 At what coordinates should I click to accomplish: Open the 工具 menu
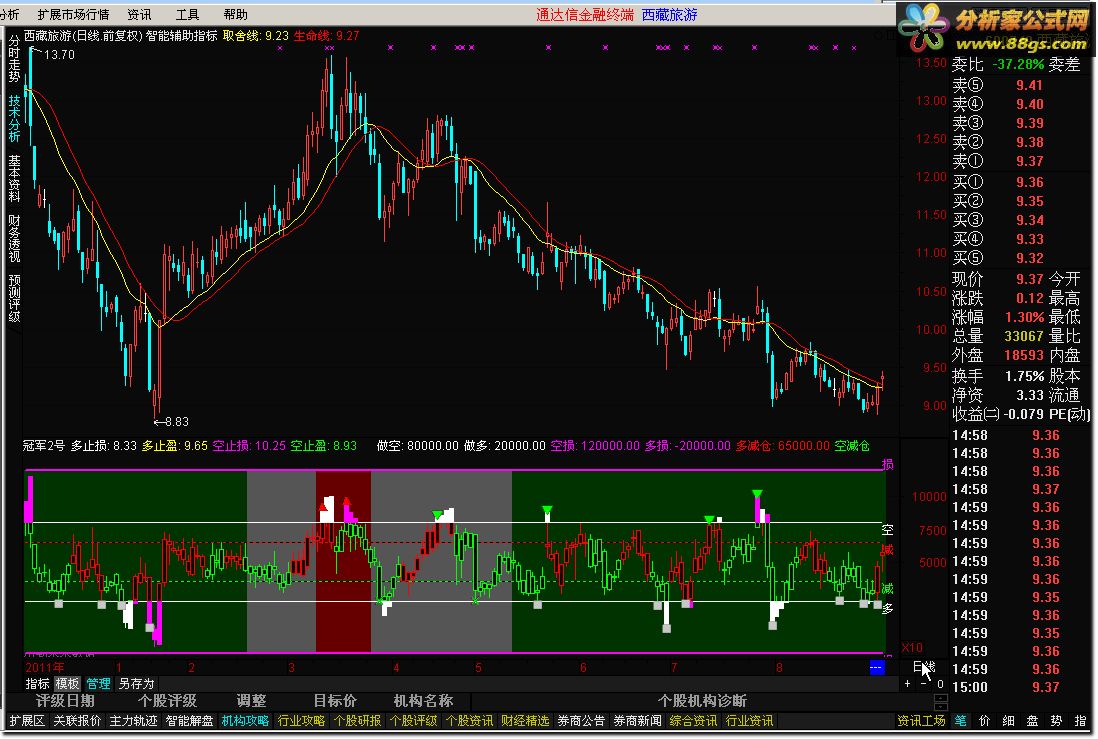tap(187, 14)
